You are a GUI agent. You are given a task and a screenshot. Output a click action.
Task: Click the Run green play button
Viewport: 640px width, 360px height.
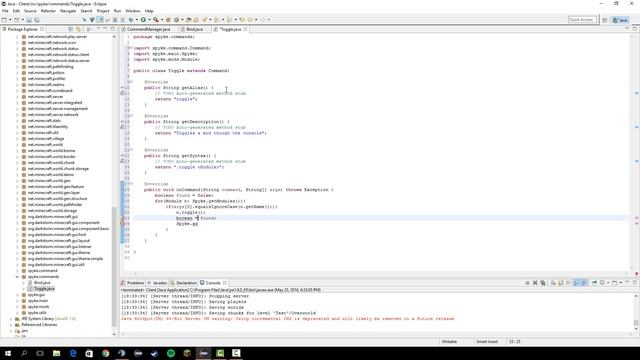(x=143, y=20)
